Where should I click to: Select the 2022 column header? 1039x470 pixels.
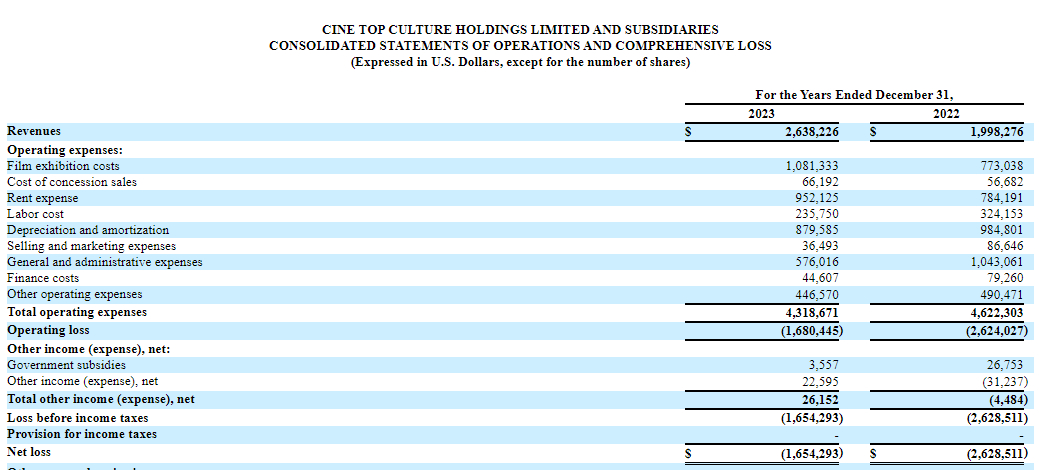tap(946, 114)
